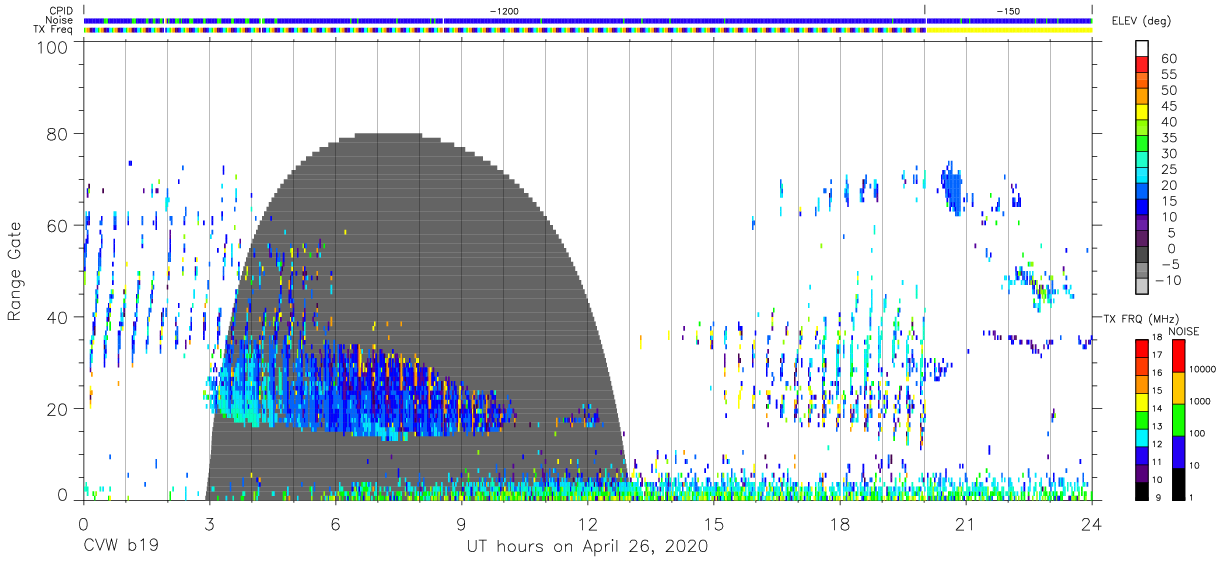This screenshot has width=1228, height=567.
Task: Click the dense blue scatter cluster near hour 20.5
Action: [x=952, y=190]
